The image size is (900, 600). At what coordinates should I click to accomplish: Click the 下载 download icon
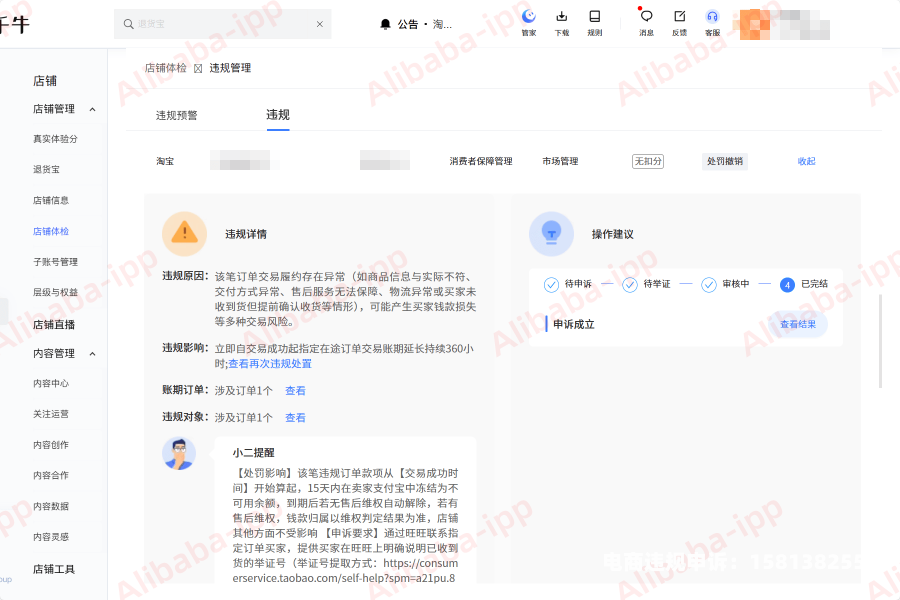pos(561,17)
